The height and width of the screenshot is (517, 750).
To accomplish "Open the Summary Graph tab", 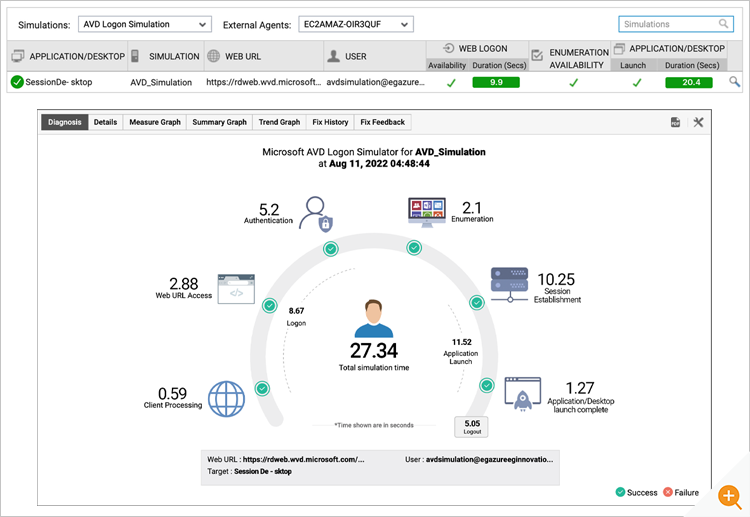I will [x=220, y=122].
